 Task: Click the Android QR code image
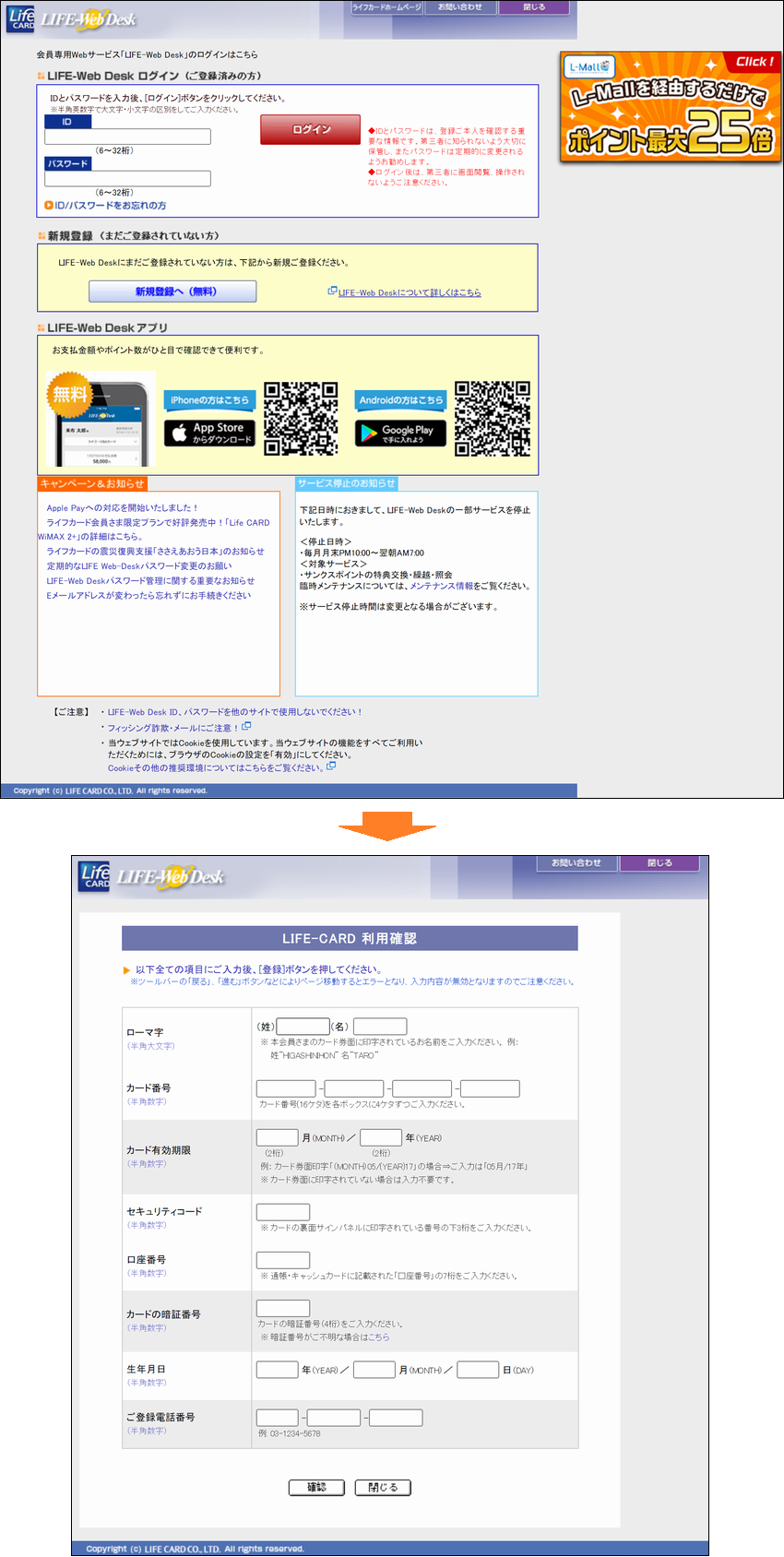(493, 419)
